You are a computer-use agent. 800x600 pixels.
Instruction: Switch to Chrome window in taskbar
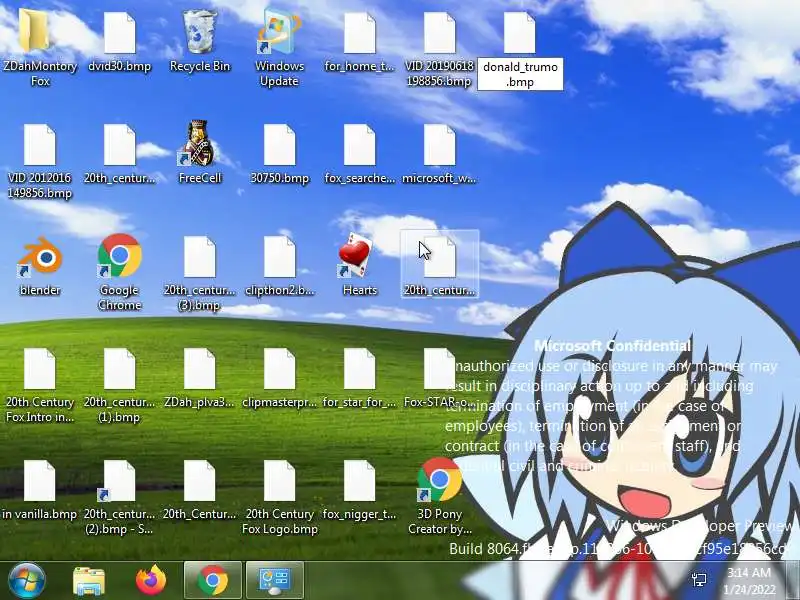pyautogui.click(x=213, y=580)
